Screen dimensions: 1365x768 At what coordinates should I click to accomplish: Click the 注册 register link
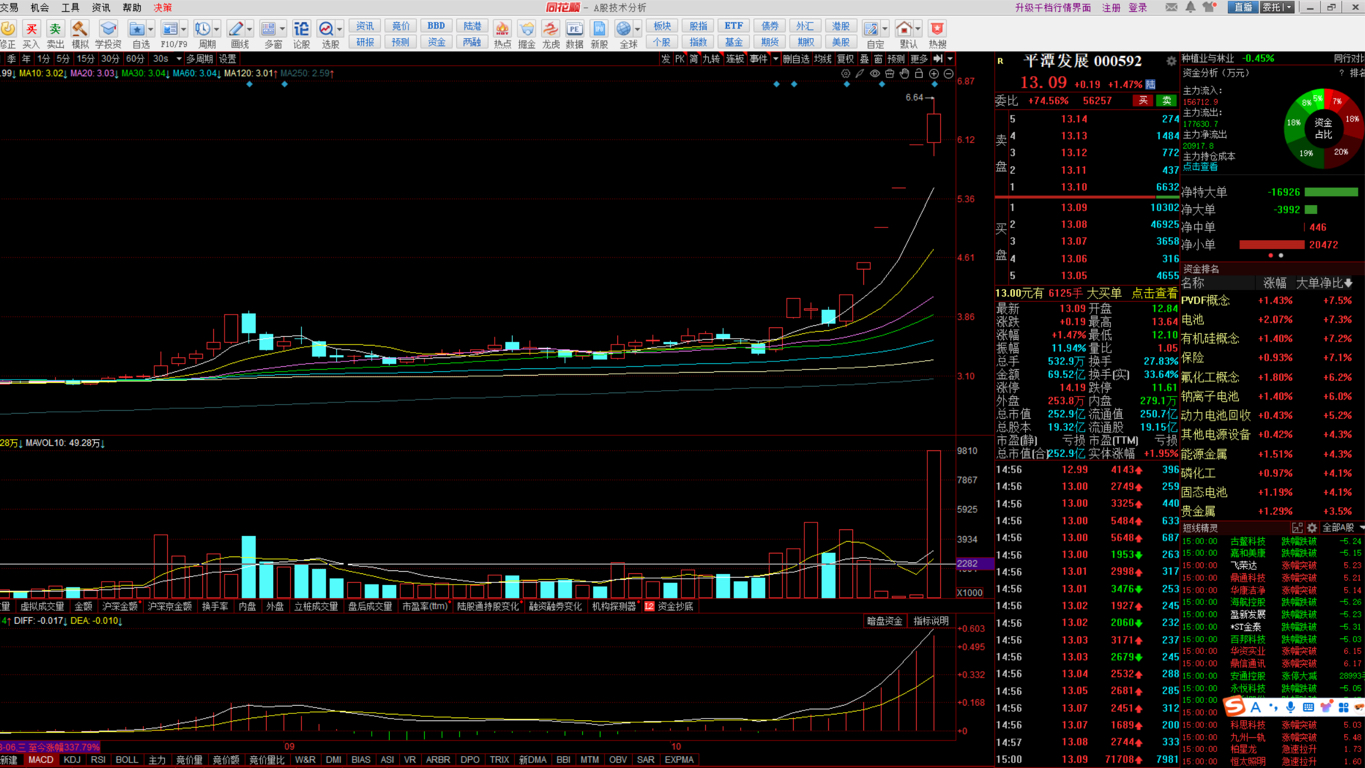(1112, 8)
